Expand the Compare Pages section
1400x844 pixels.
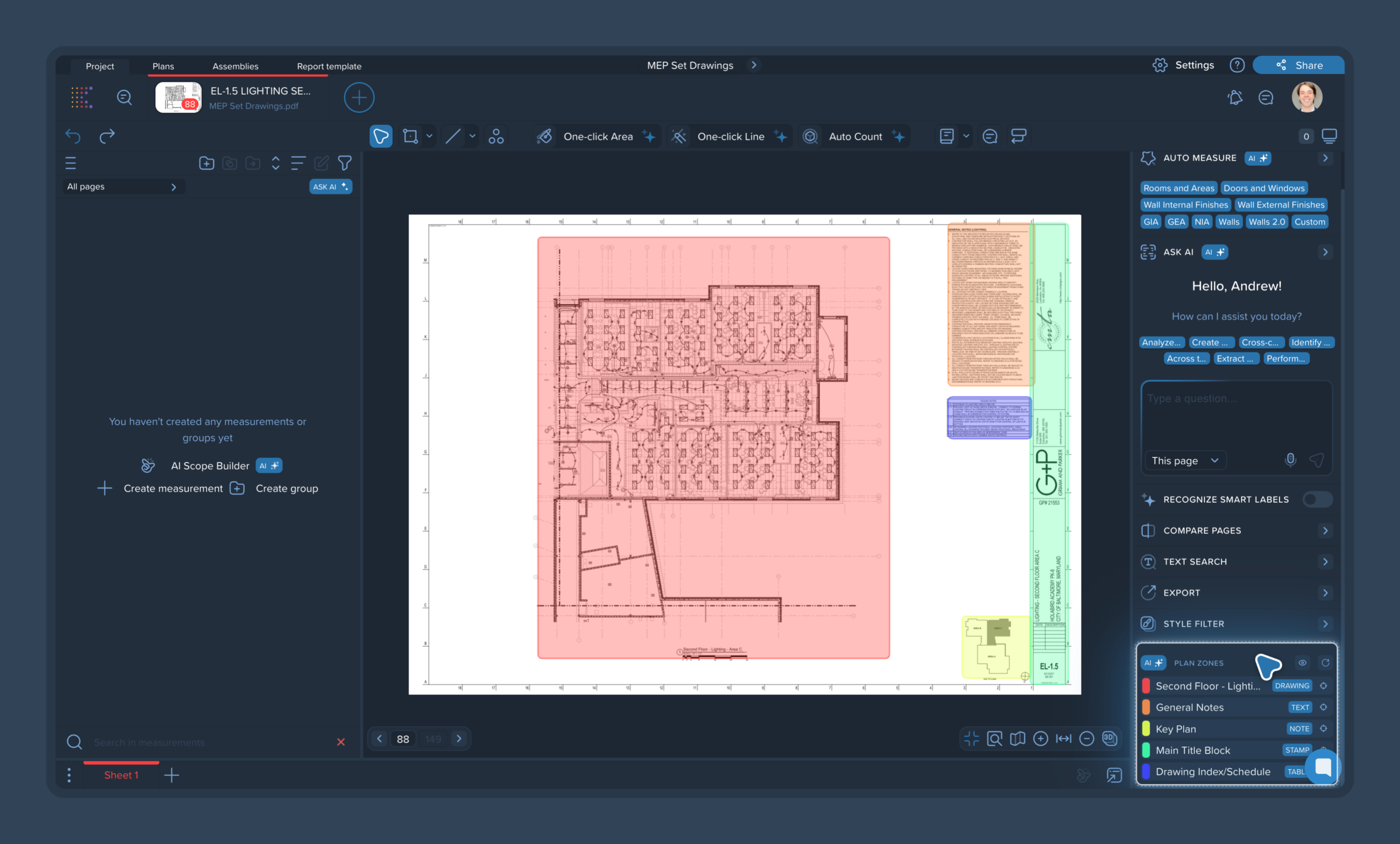tap(1325, 531)
